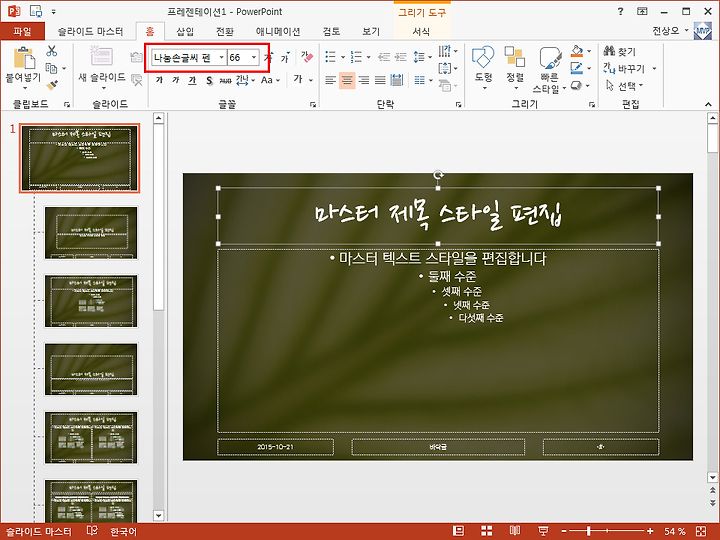
Task: Open Paragraph group dialog launcher
Action: click(458, 105)
